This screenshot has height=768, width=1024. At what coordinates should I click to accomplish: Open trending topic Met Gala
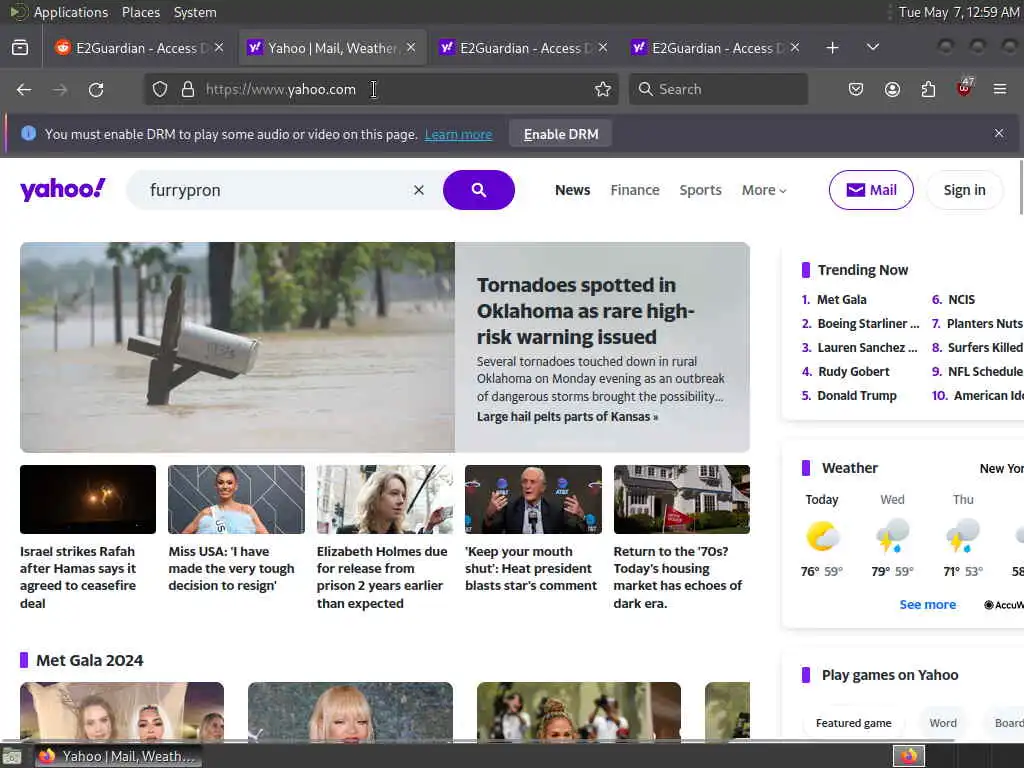(841, 300)
